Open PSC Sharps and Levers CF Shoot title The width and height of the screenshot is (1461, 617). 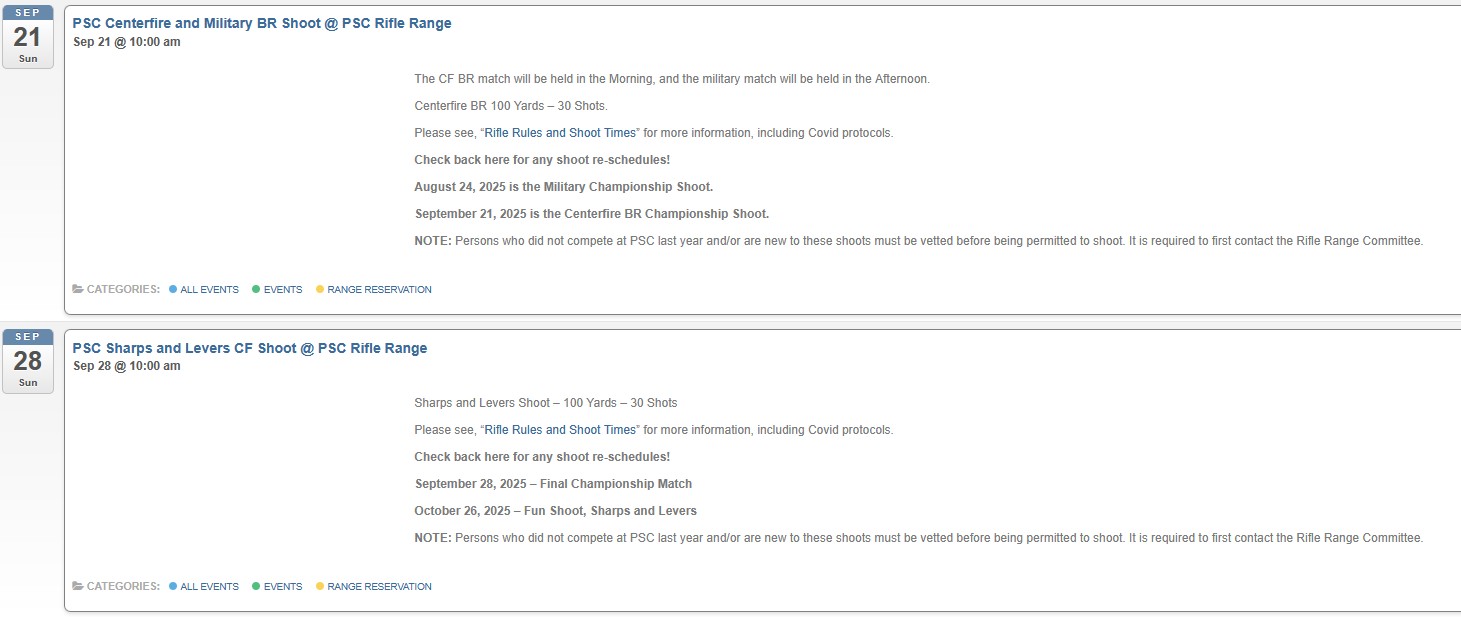click(250, 348)
